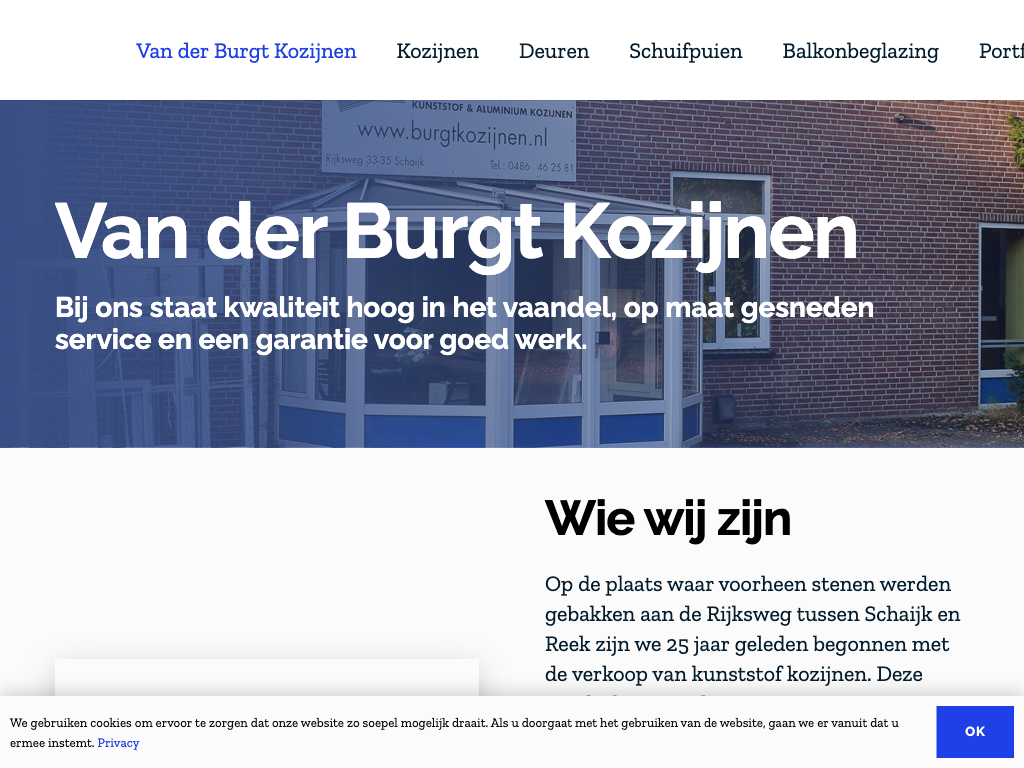Click 'Kunststof & Aluminium Kozijnen' text on sign
Viewport: 1024px width, 768px height.
tap(492, 112)
